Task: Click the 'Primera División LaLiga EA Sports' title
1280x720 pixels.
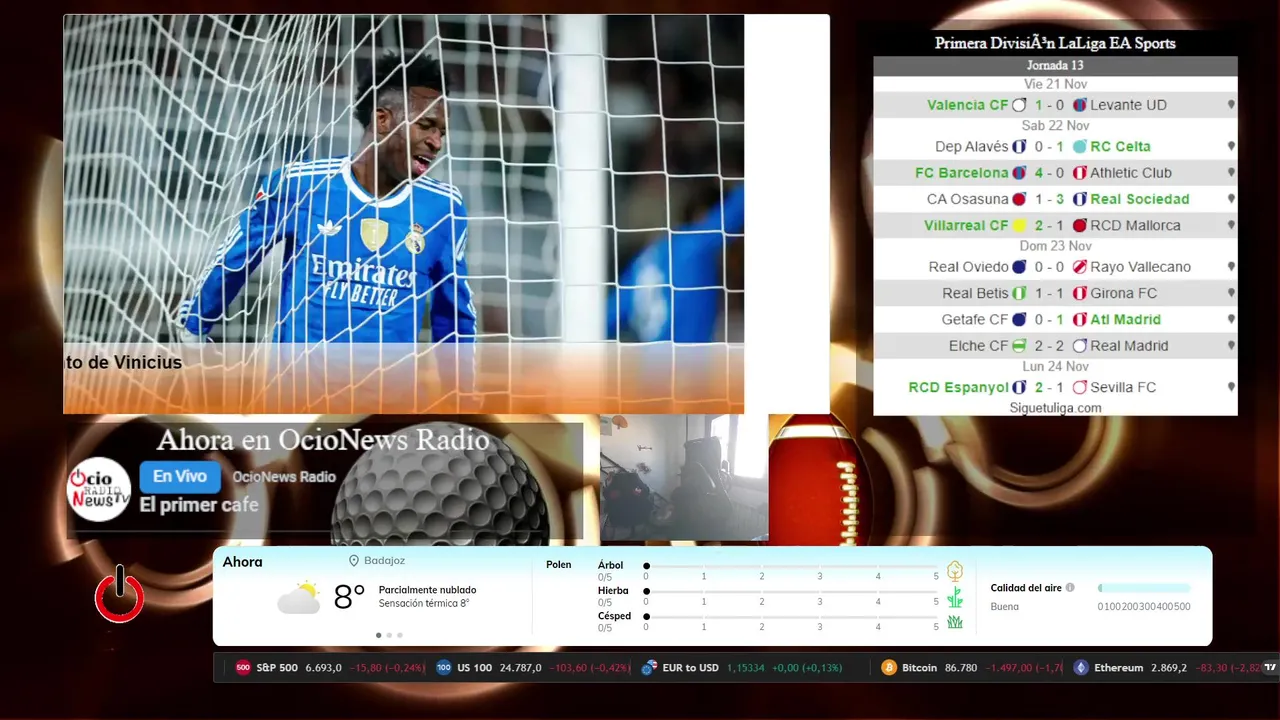Action: (x=1055, y=43)
